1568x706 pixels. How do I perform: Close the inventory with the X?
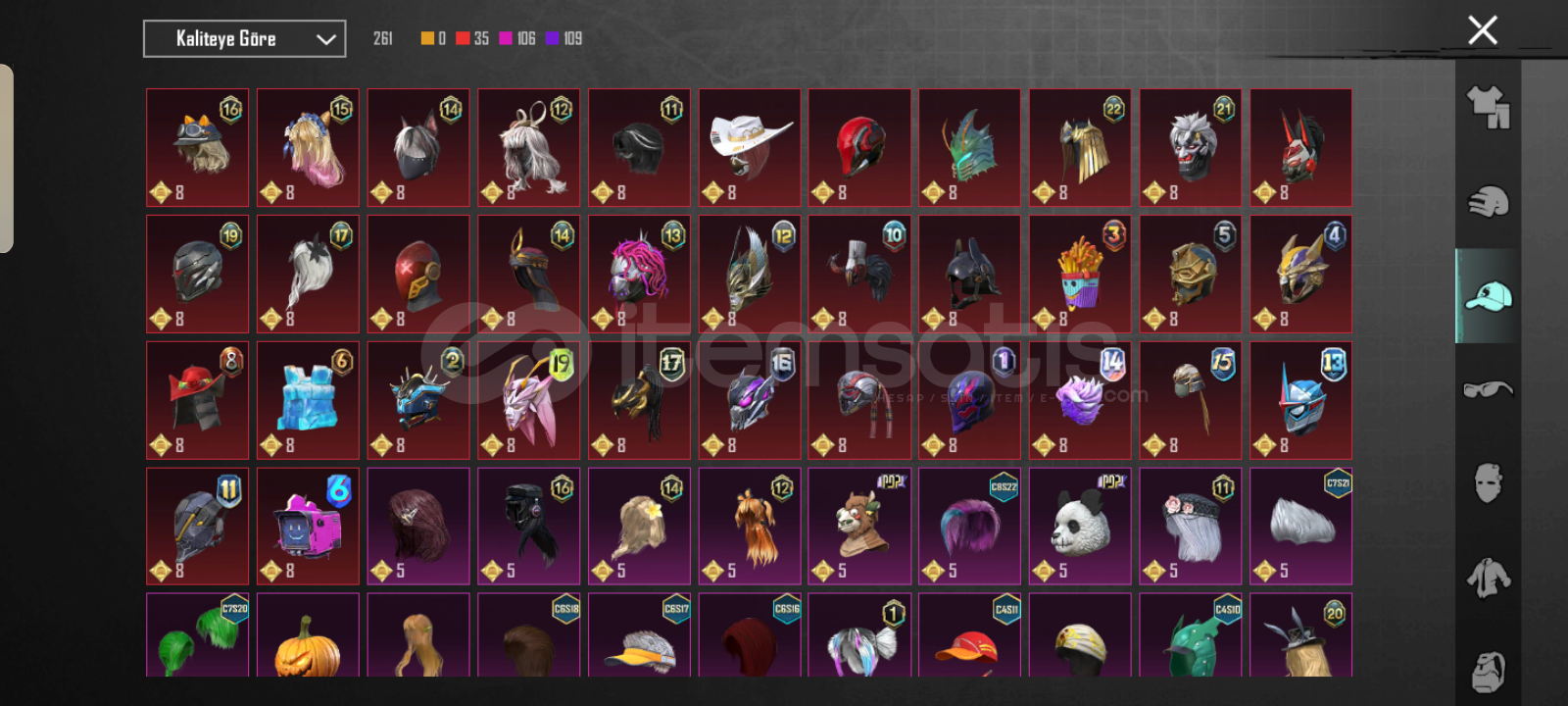pyautogui.click(x=1483, y=30)
